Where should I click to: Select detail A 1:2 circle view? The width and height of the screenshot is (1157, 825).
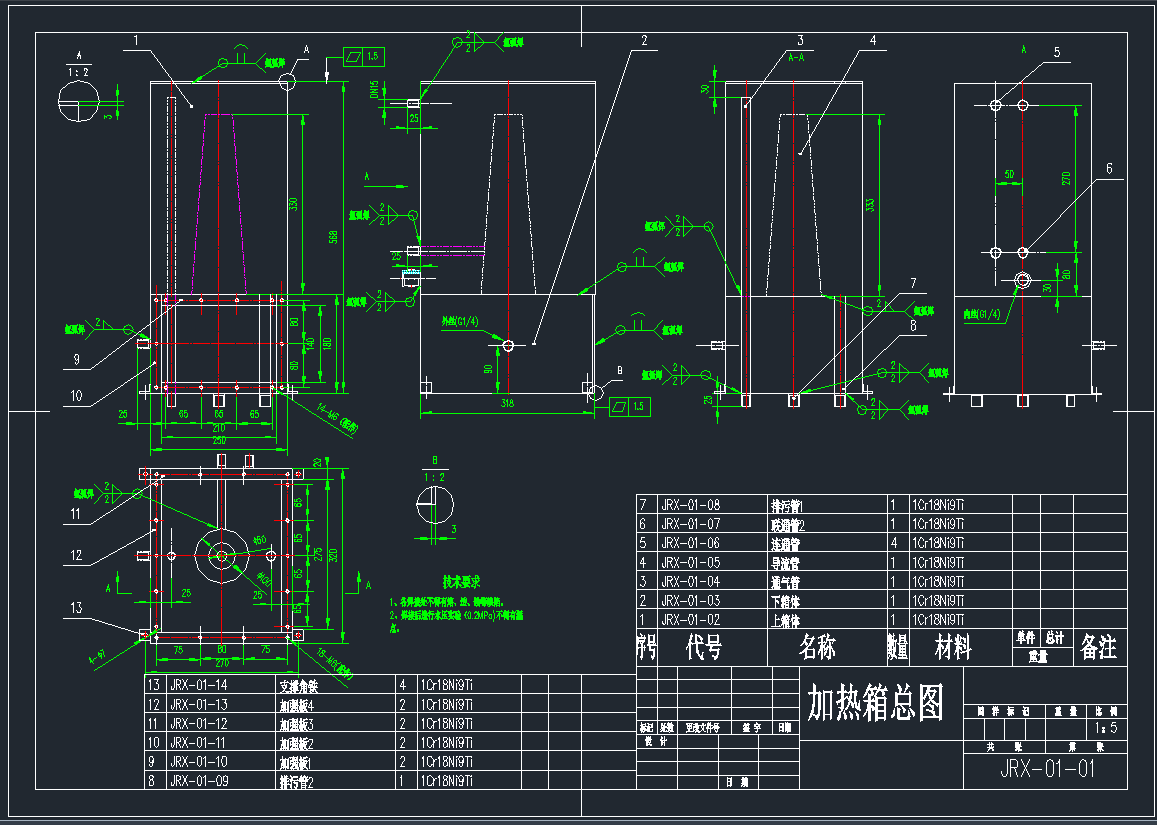[79, 100]
